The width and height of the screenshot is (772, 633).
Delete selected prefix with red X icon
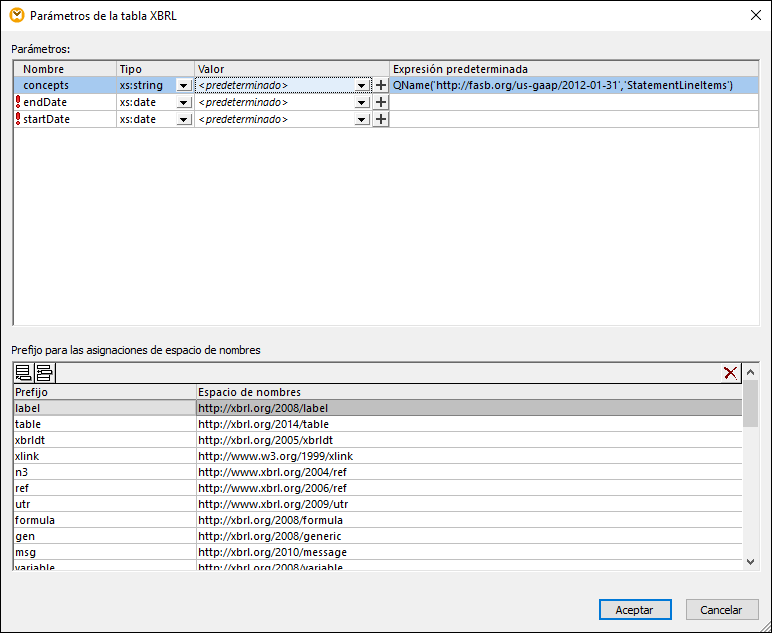click(x=732, y=373)
